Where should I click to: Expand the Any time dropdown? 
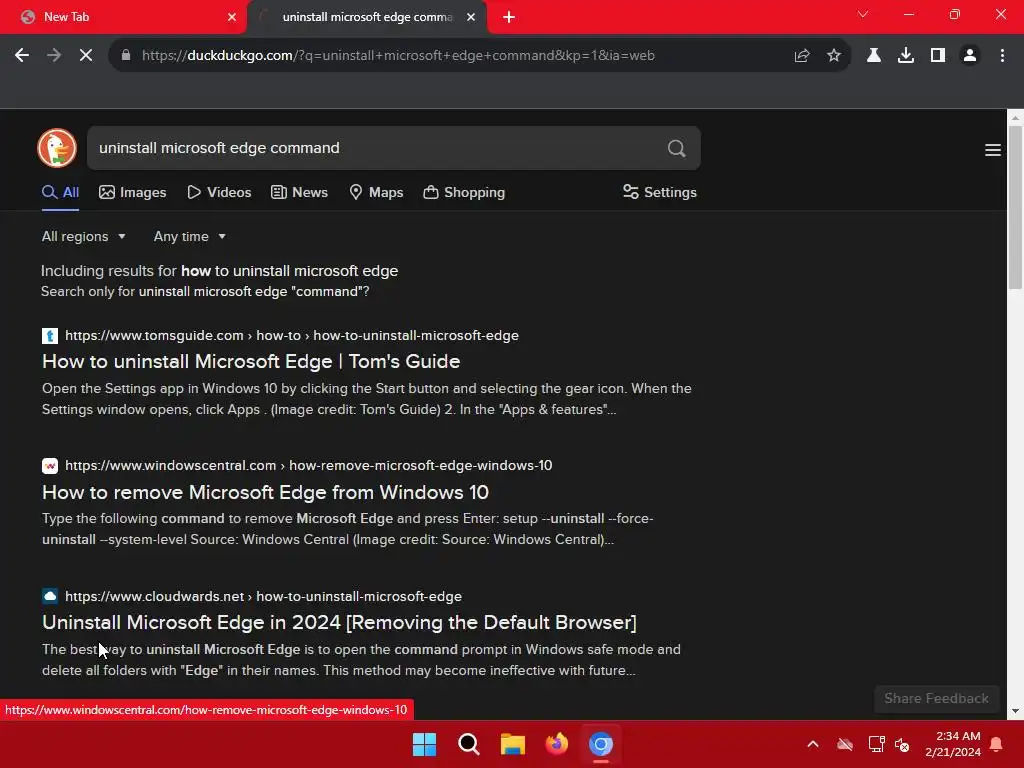[189, 236]
